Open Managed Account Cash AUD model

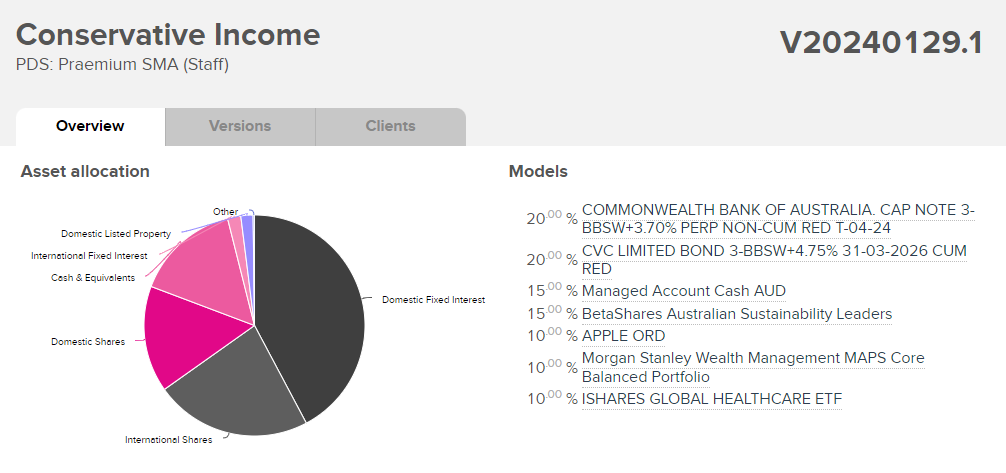point(683,291)
